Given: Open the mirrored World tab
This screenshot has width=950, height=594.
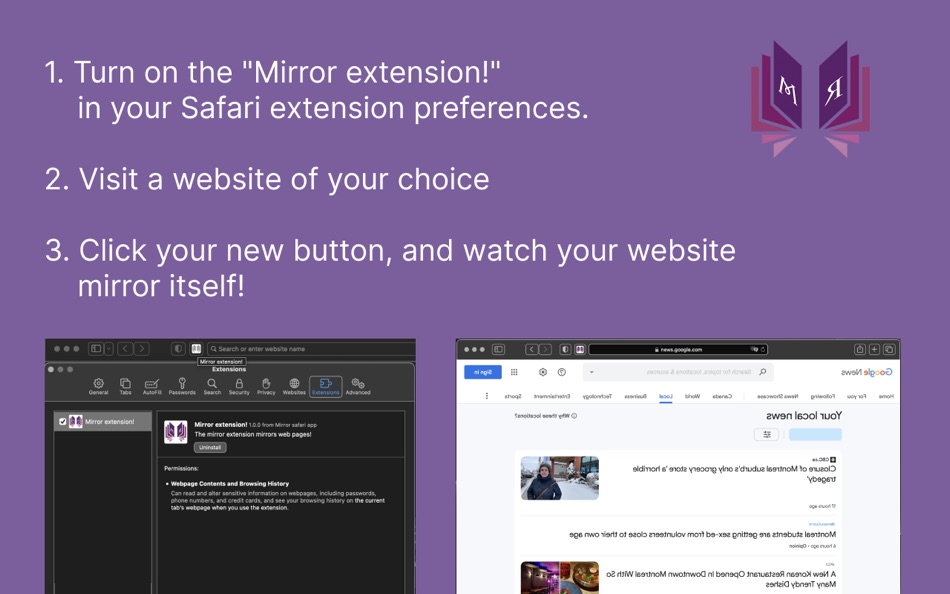Looking at the screenshot, I should pyautogui.click(x=692, y=396).
